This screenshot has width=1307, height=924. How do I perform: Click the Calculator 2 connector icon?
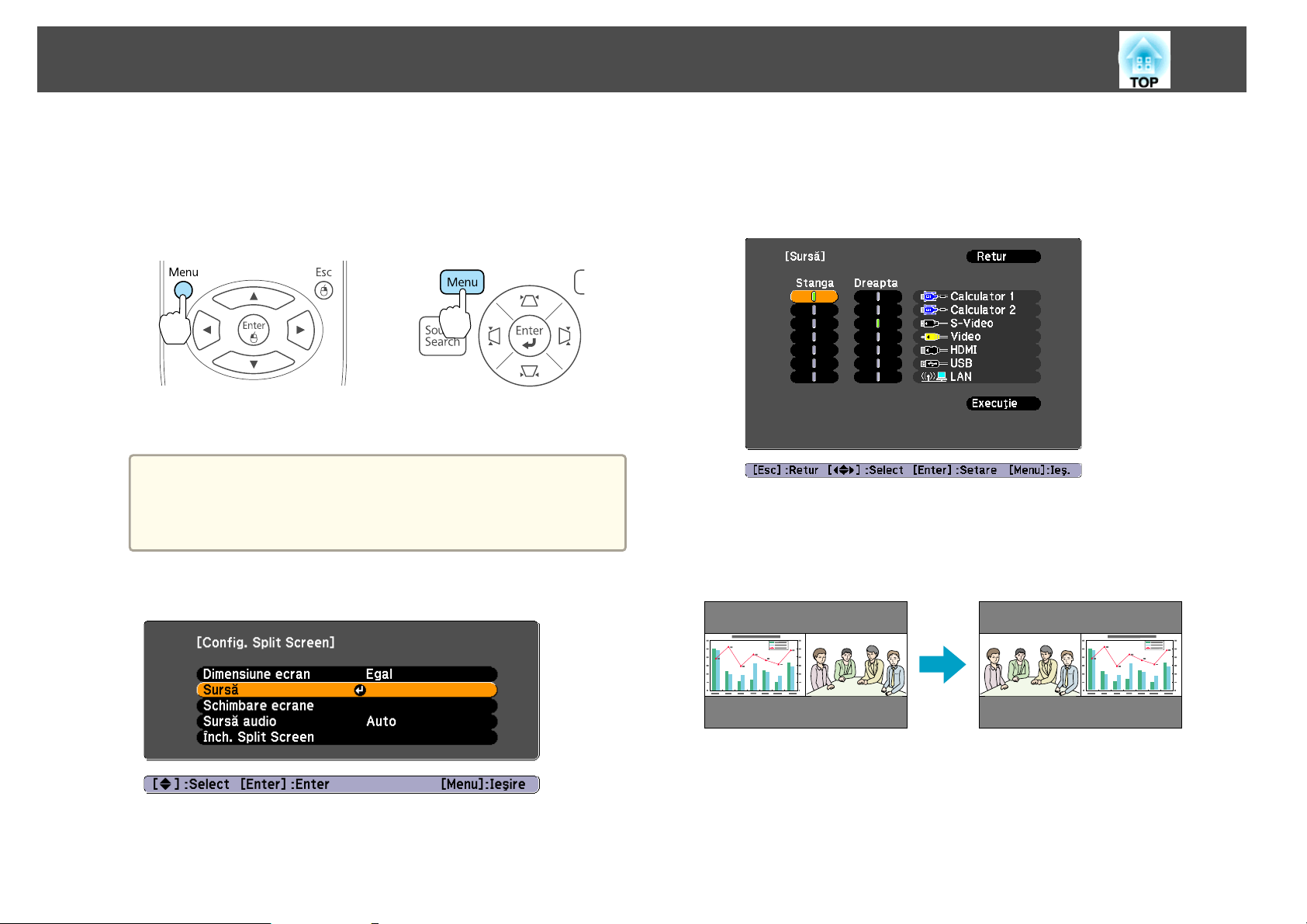(933, 310)
